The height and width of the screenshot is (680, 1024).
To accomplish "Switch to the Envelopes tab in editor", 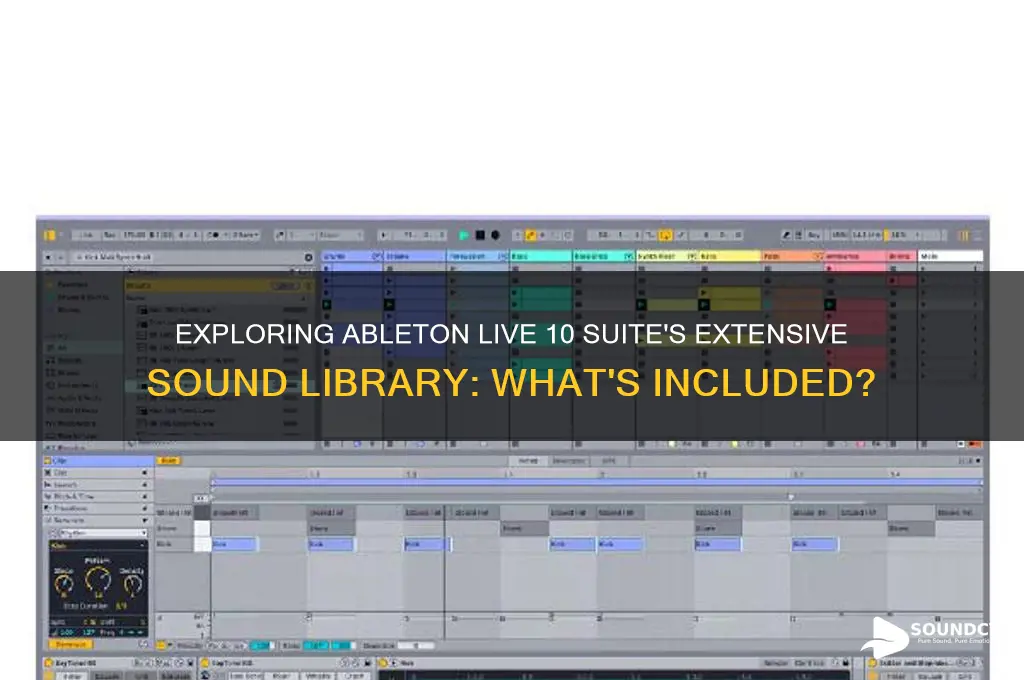I will tap(568, 461).
